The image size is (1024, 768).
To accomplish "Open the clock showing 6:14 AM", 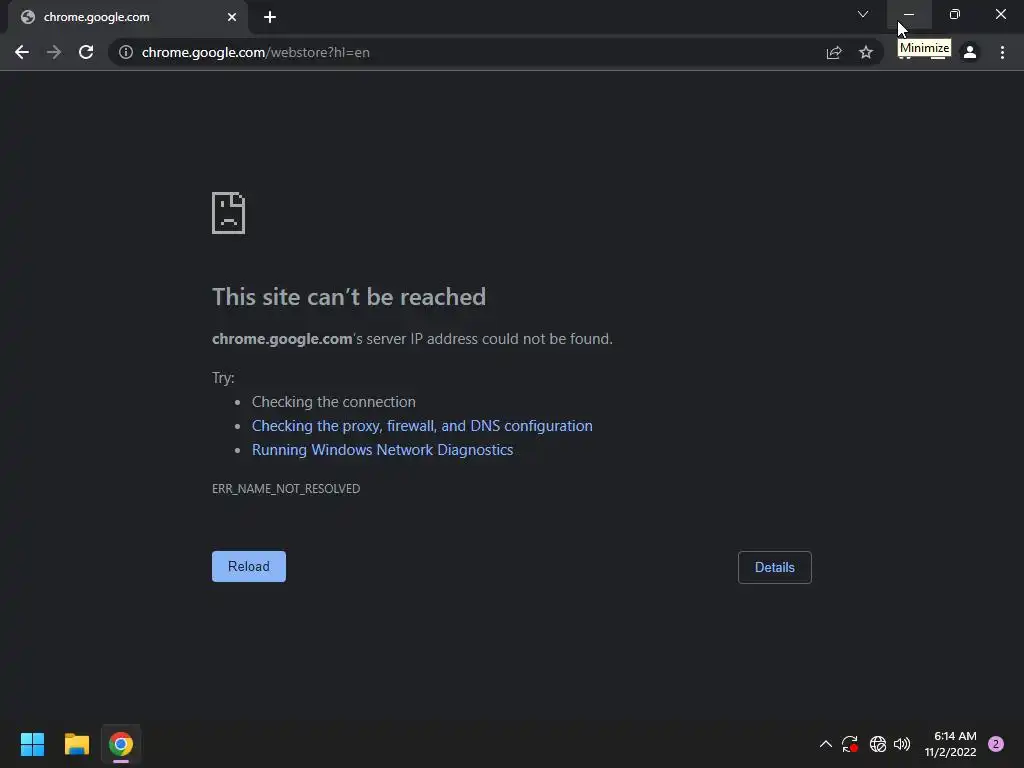I will [951, 744].
